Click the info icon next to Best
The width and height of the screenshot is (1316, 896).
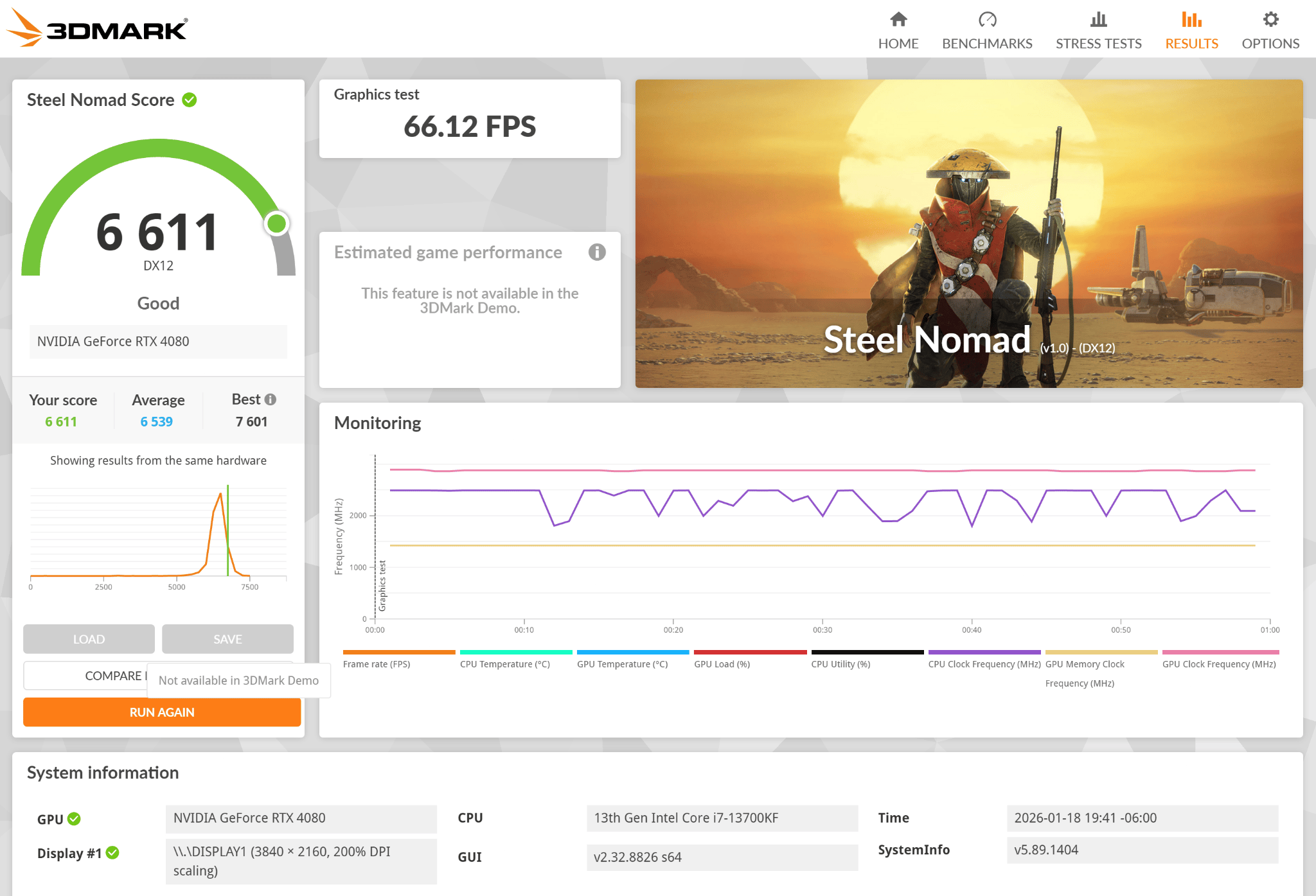271,400
